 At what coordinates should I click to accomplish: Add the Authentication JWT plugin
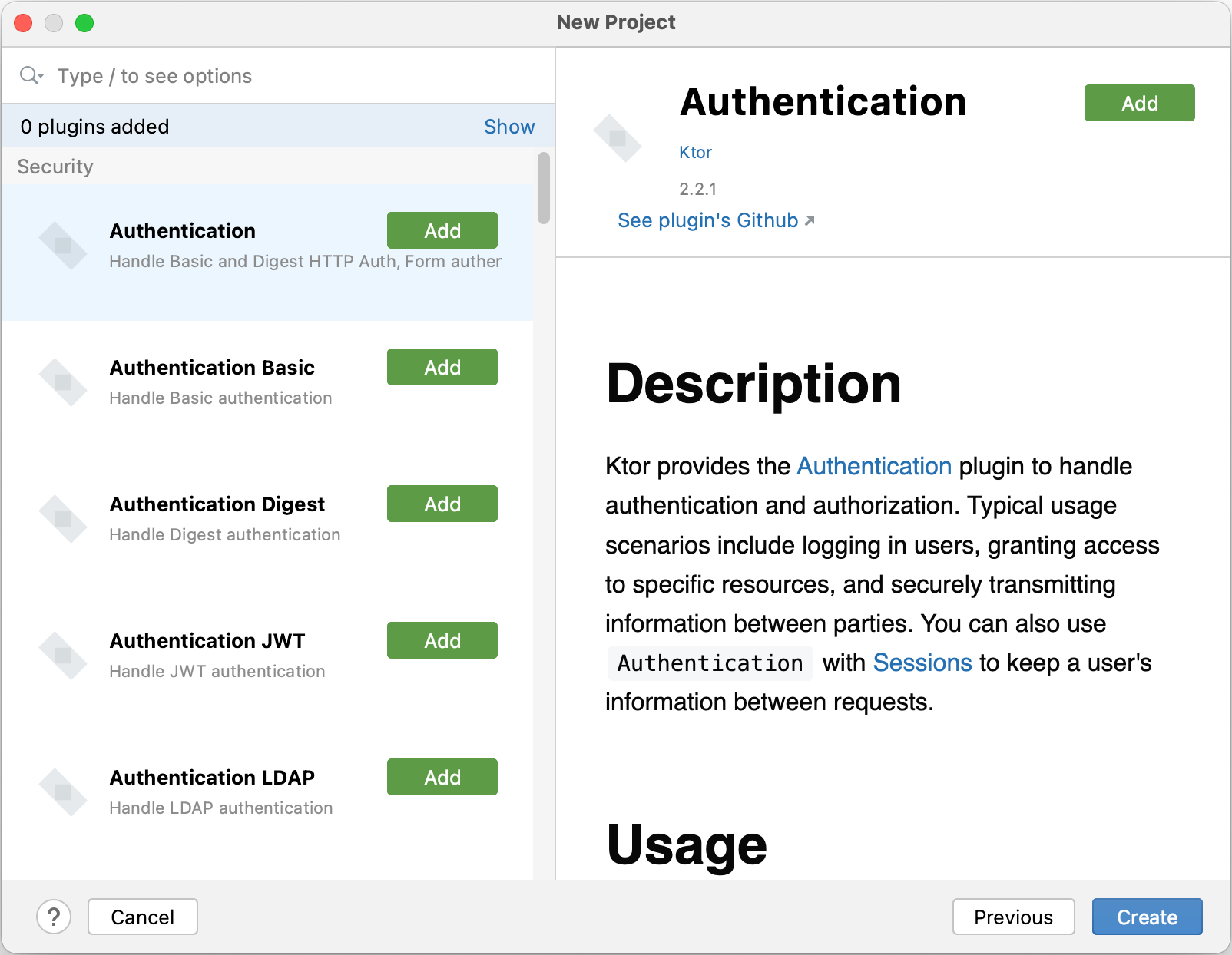click(x=442, y=640)
